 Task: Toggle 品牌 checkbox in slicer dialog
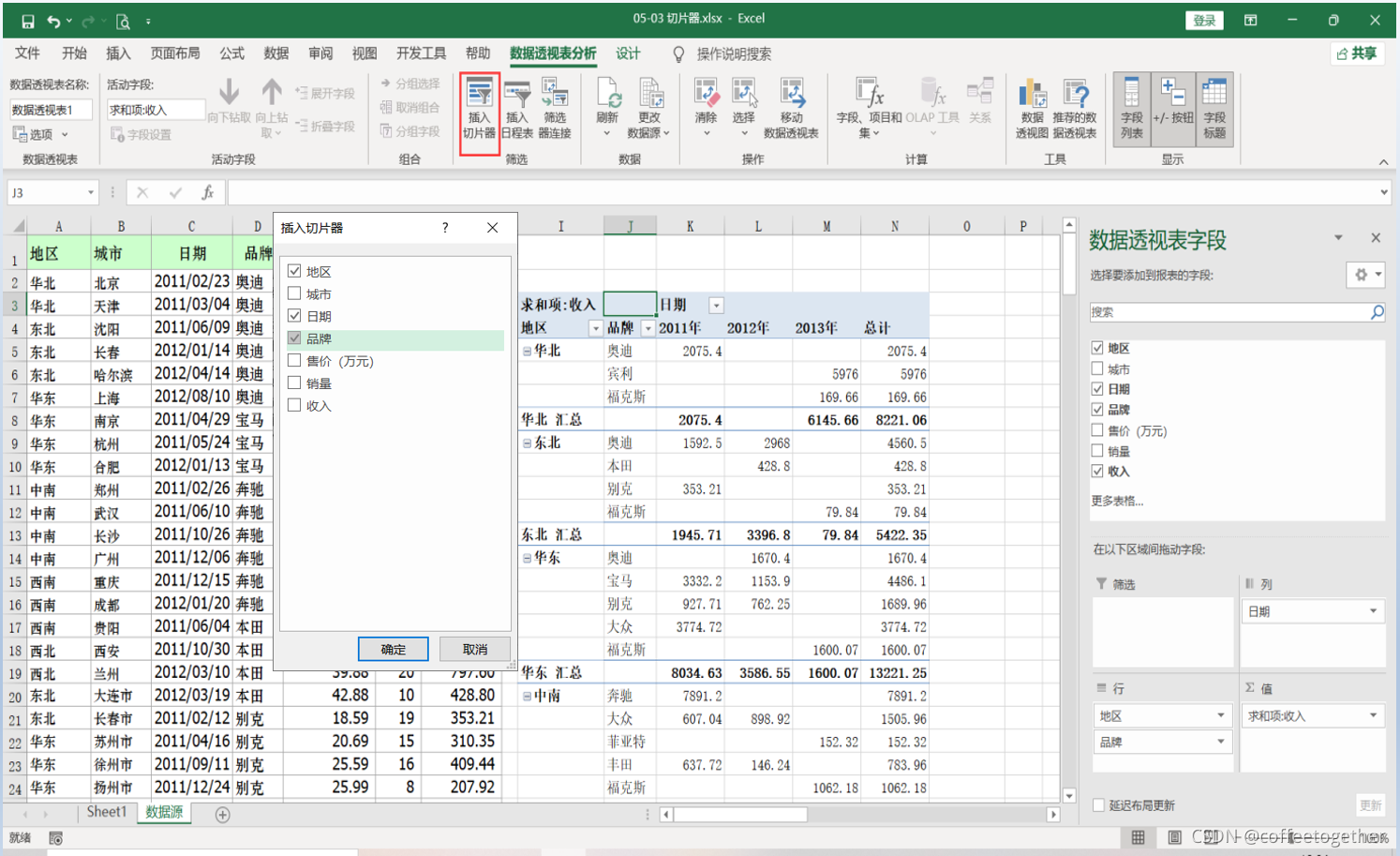(294, 338)
